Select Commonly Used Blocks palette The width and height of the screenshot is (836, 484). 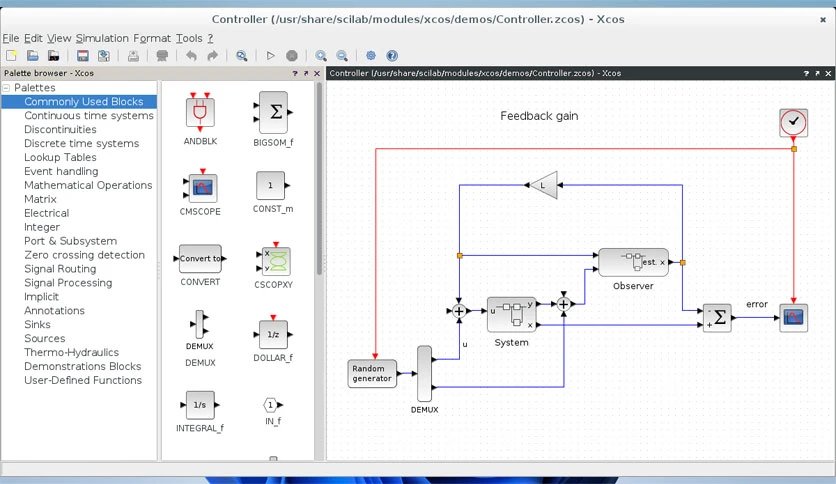(84, 102)
